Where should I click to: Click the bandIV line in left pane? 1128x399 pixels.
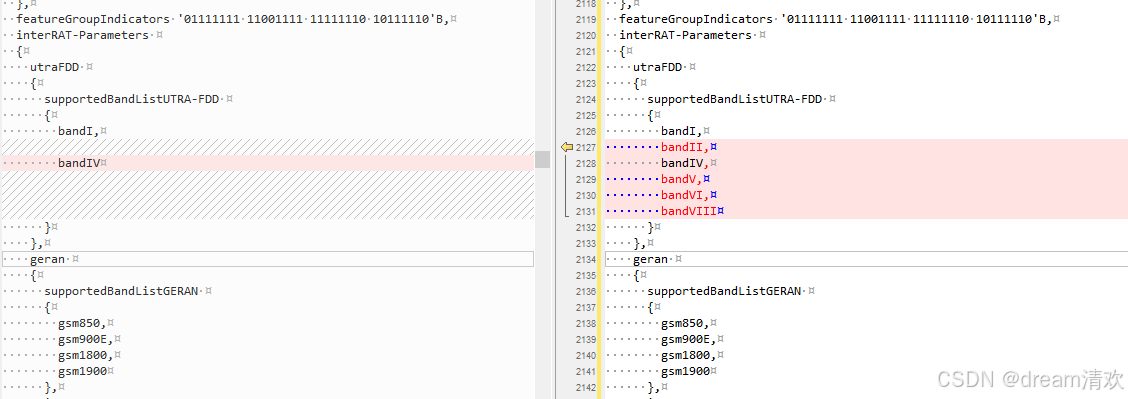[268, 163]
